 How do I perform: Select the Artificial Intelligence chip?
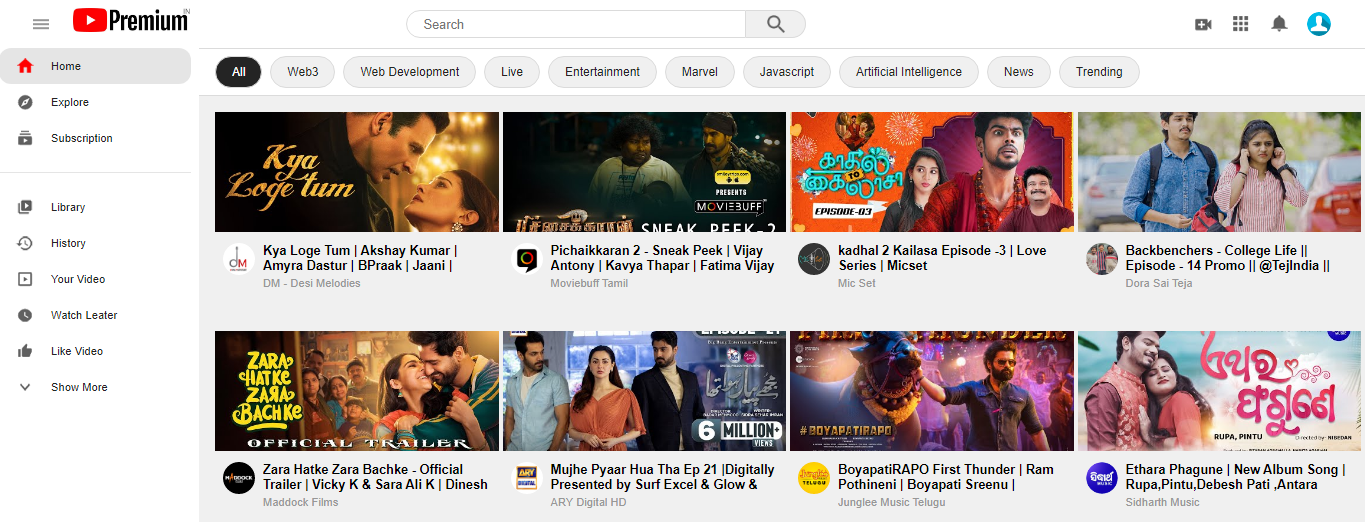[909, 72]
